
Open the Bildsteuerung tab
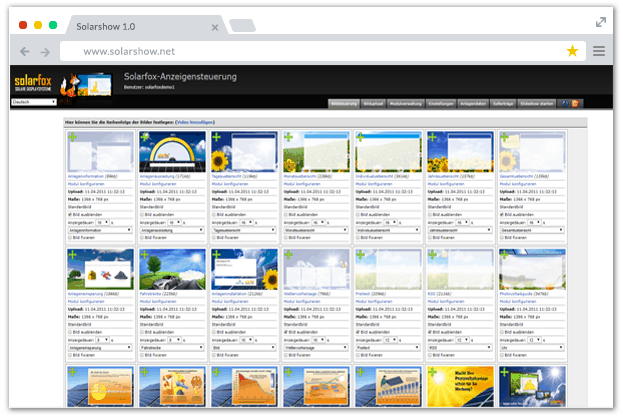pos(344,104)
